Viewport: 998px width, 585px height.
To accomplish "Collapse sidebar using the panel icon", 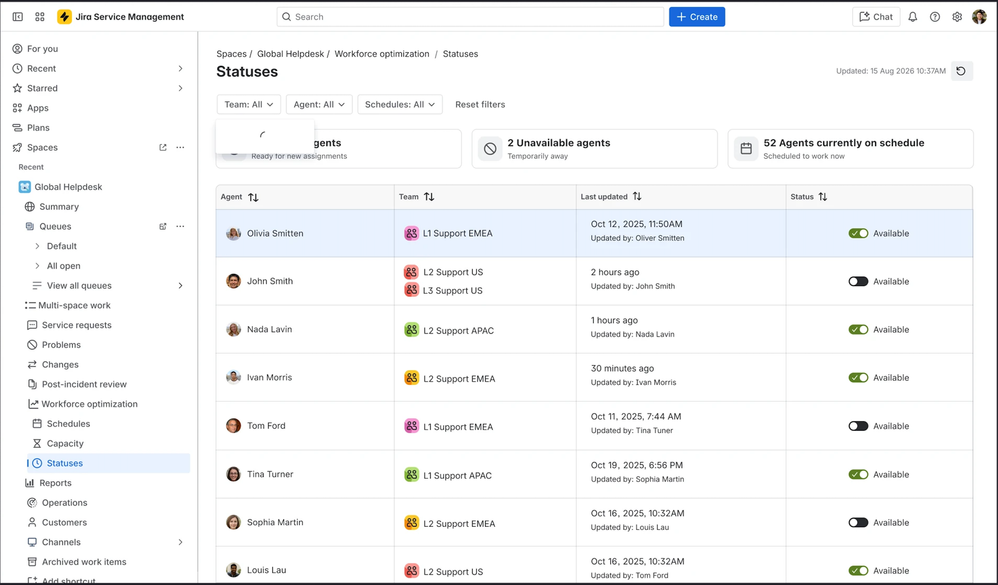I will [18, 17].
